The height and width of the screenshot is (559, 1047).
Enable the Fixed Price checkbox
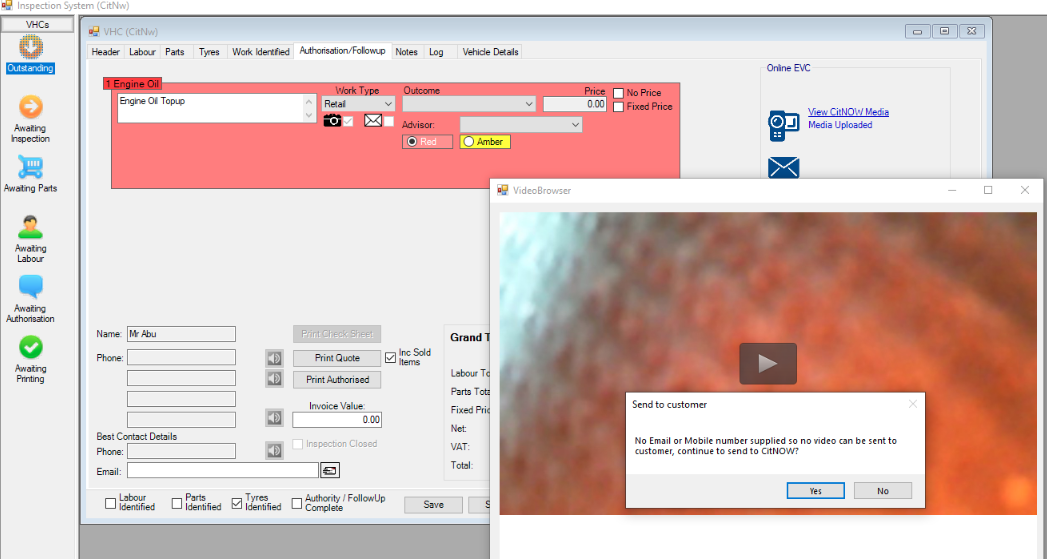click(618, 107)
